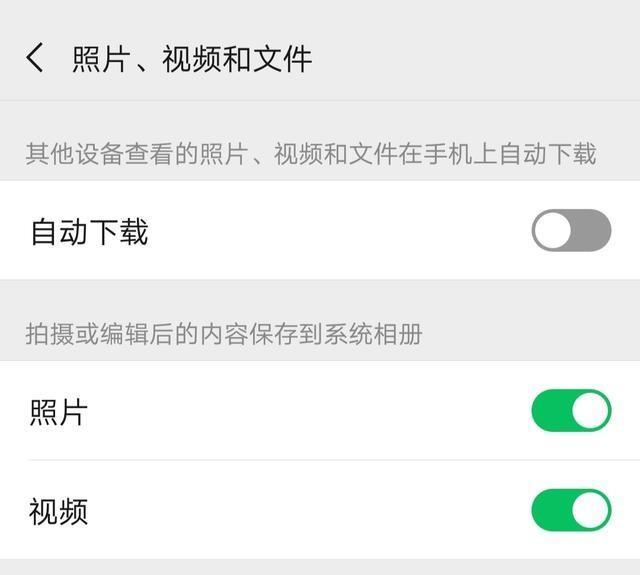Click the green track of 照片 switch
The image size is (640, 575).
click(549, 411)
